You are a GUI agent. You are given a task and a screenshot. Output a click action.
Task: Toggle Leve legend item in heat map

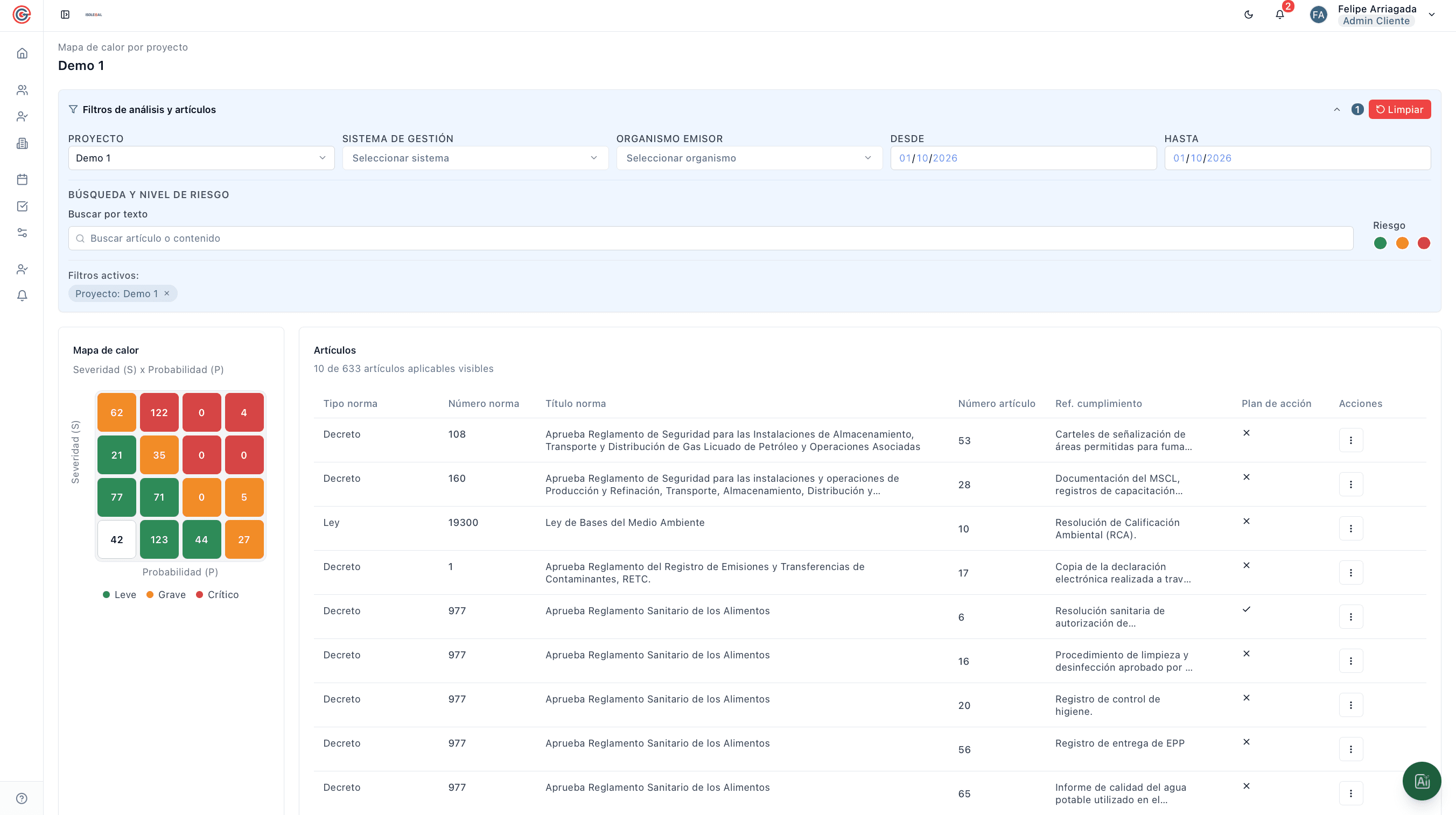[x=119, y=595]
